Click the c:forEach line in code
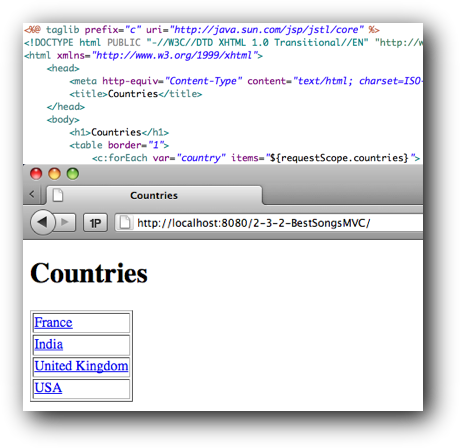The height and width of the screenshot is (448, 460). pyautogui.click(x=256, y=158)
